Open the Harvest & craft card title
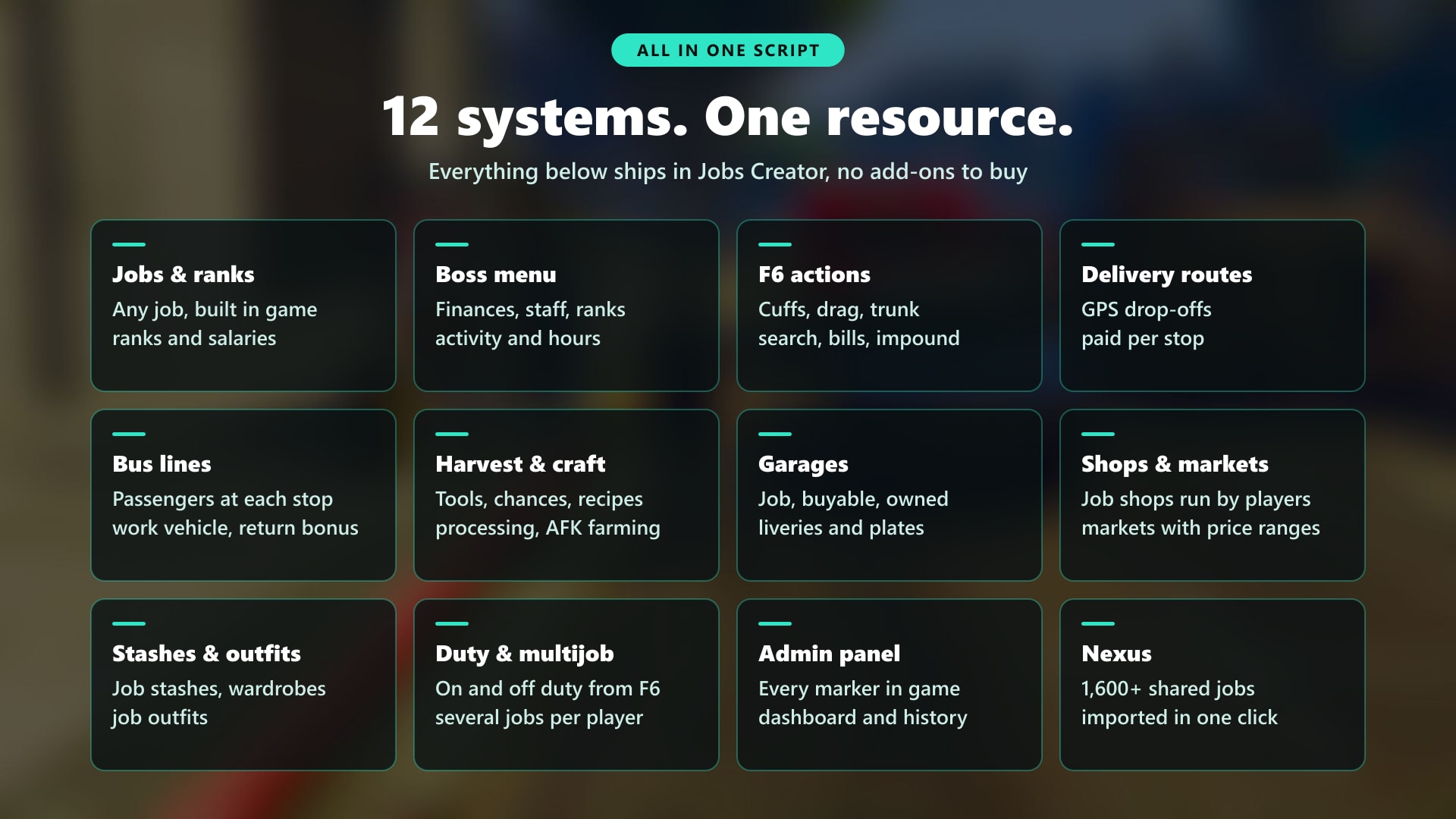This screenshot has height=819, width=1456. coord(520,464)
